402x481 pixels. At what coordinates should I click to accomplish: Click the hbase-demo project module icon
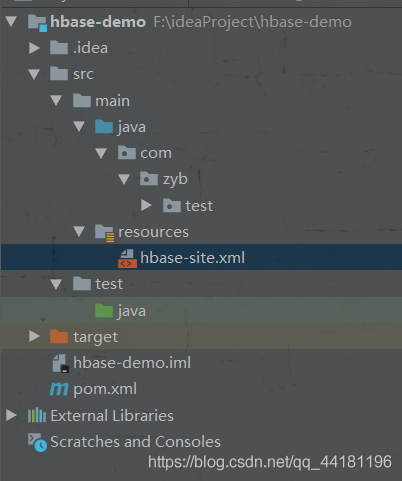(x=37, y=23)
